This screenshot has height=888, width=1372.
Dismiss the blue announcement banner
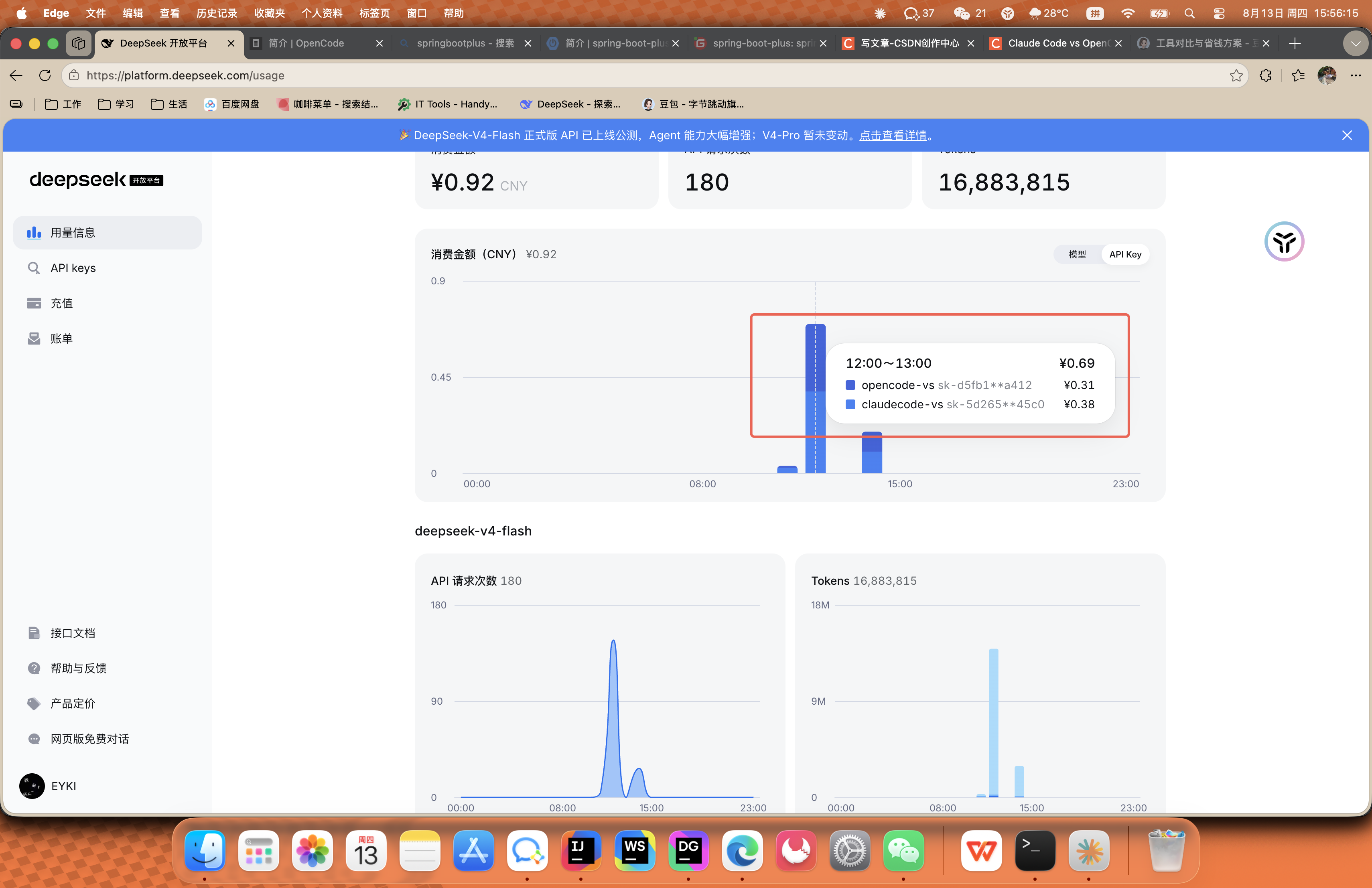coord(1347,136)
